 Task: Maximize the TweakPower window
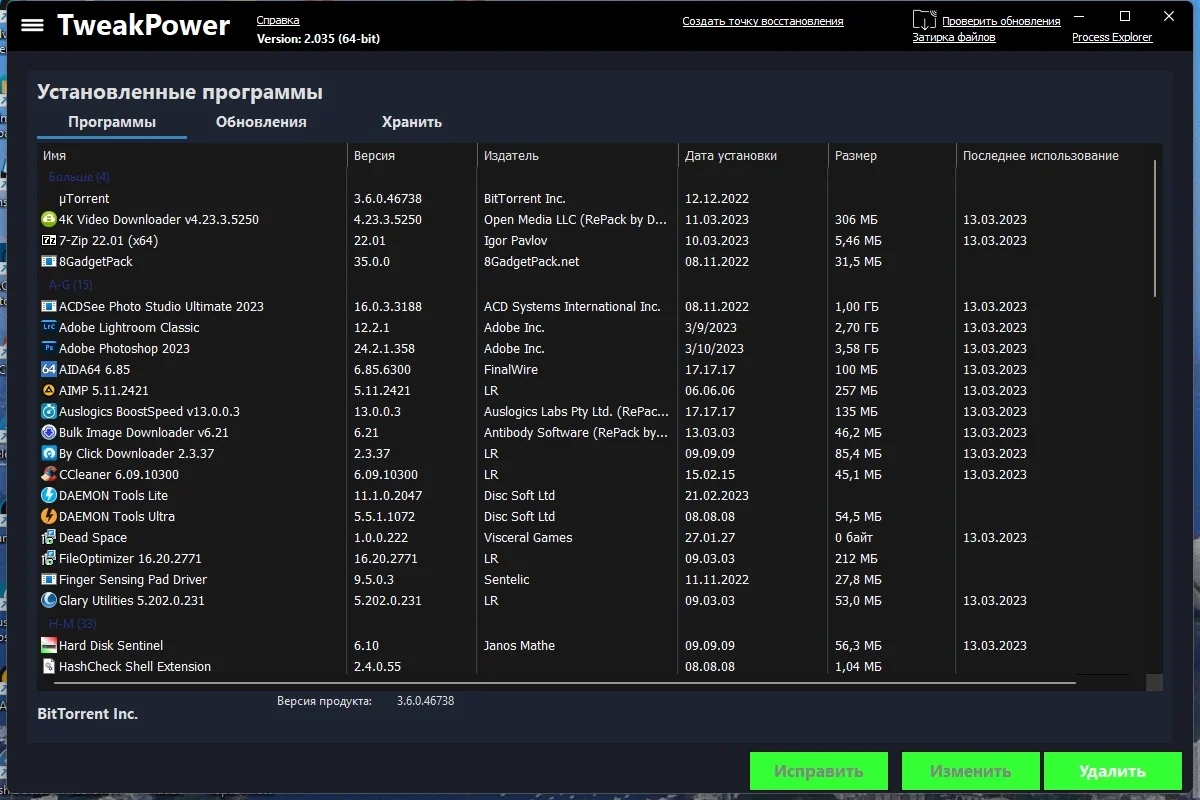tap(1125, 16)
